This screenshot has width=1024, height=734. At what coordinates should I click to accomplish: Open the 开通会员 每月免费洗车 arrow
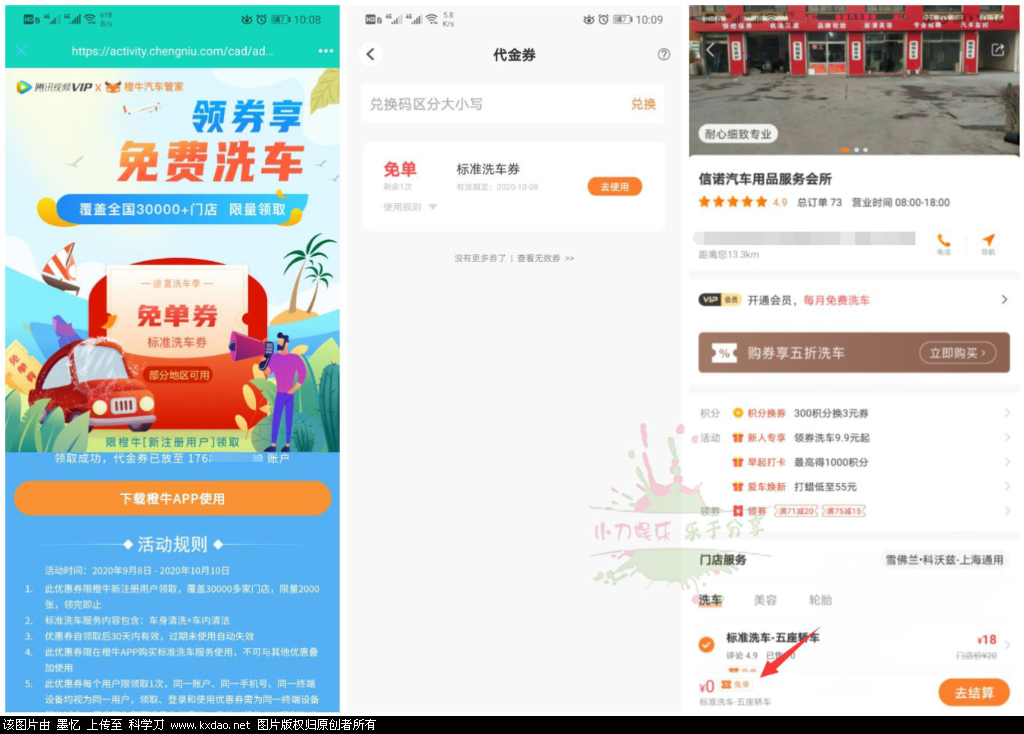coord(1004,300)
